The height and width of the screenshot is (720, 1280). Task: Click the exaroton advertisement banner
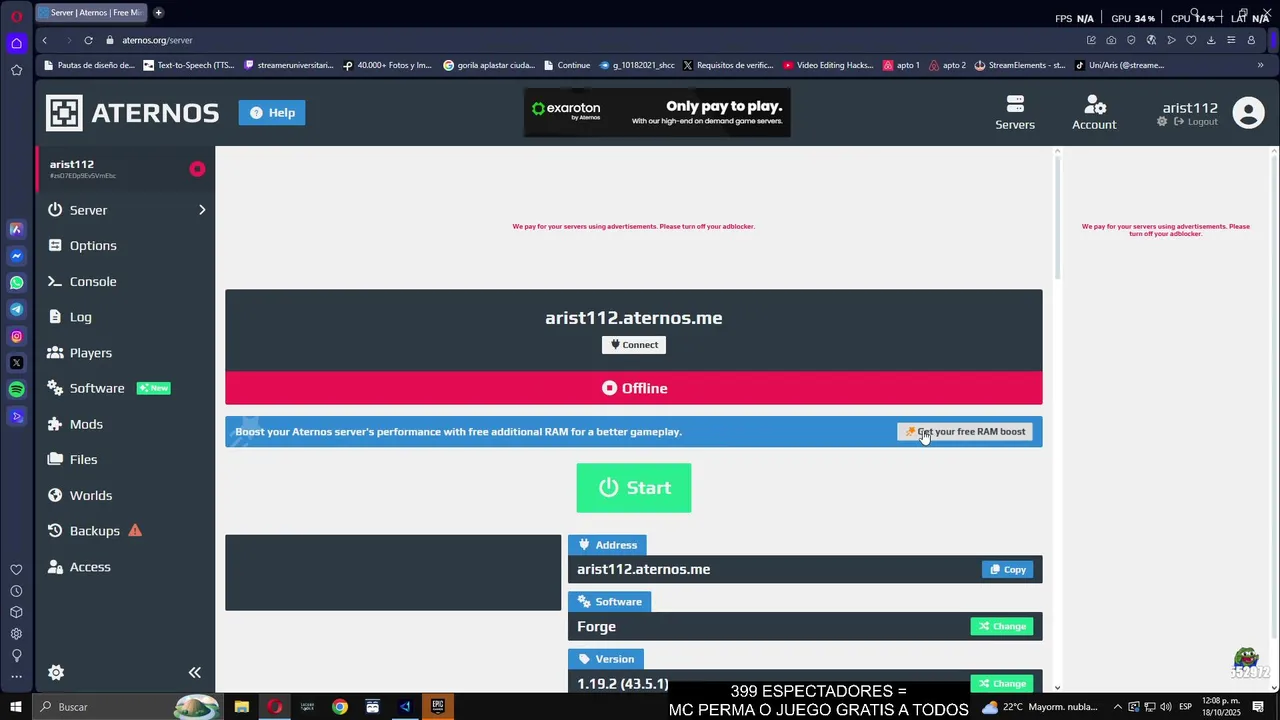point(657,113)
